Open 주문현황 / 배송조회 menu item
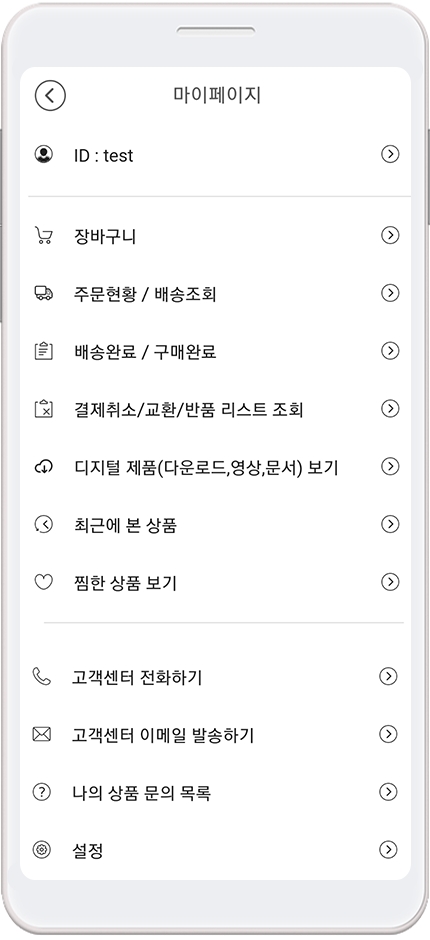Image resolution: width=430 pixels, height=940 pixels. [x=215, y=294]
